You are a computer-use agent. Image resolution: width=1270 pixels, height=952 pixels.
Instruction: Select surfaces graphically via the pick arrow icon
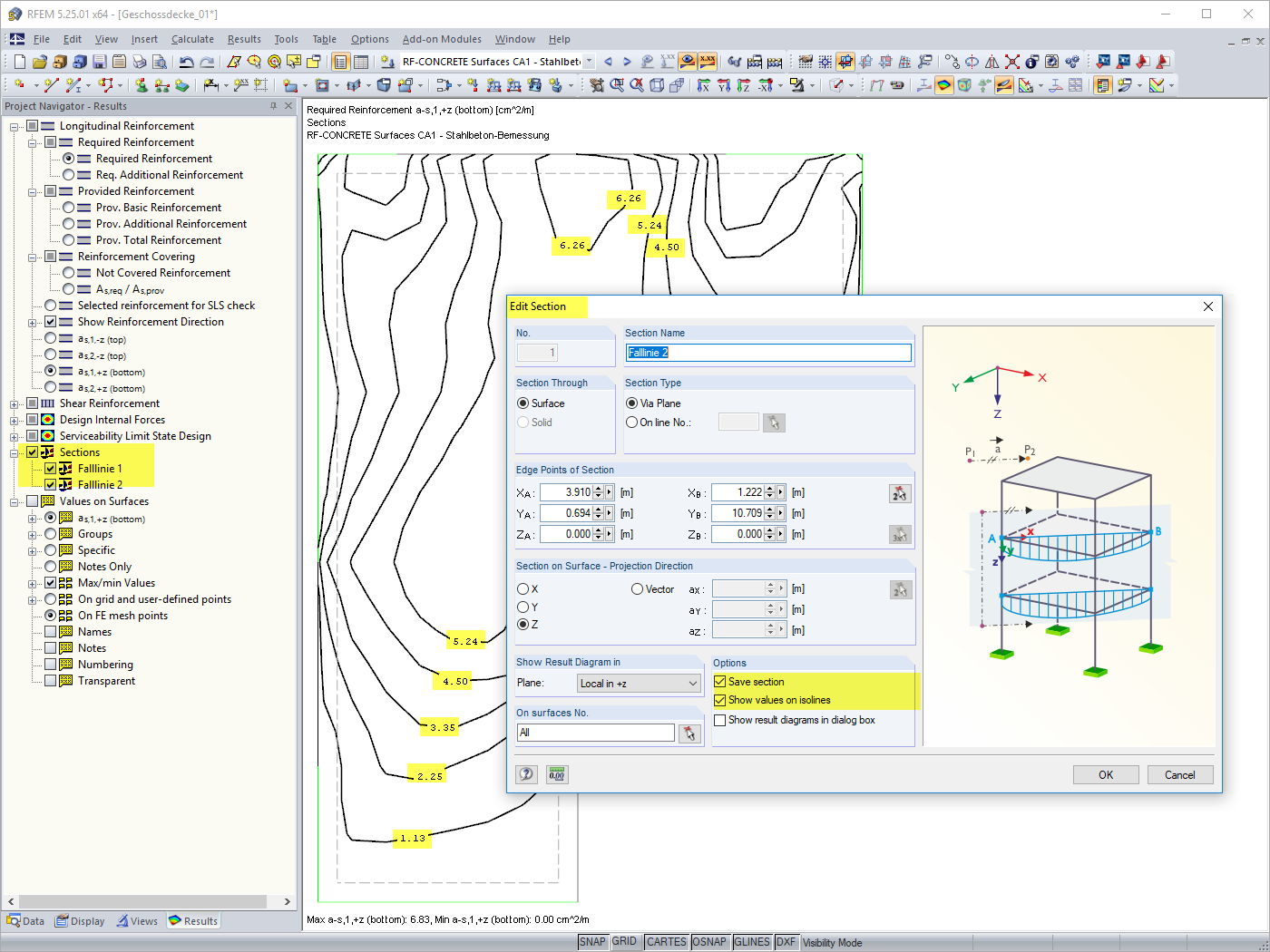(689, 733)
